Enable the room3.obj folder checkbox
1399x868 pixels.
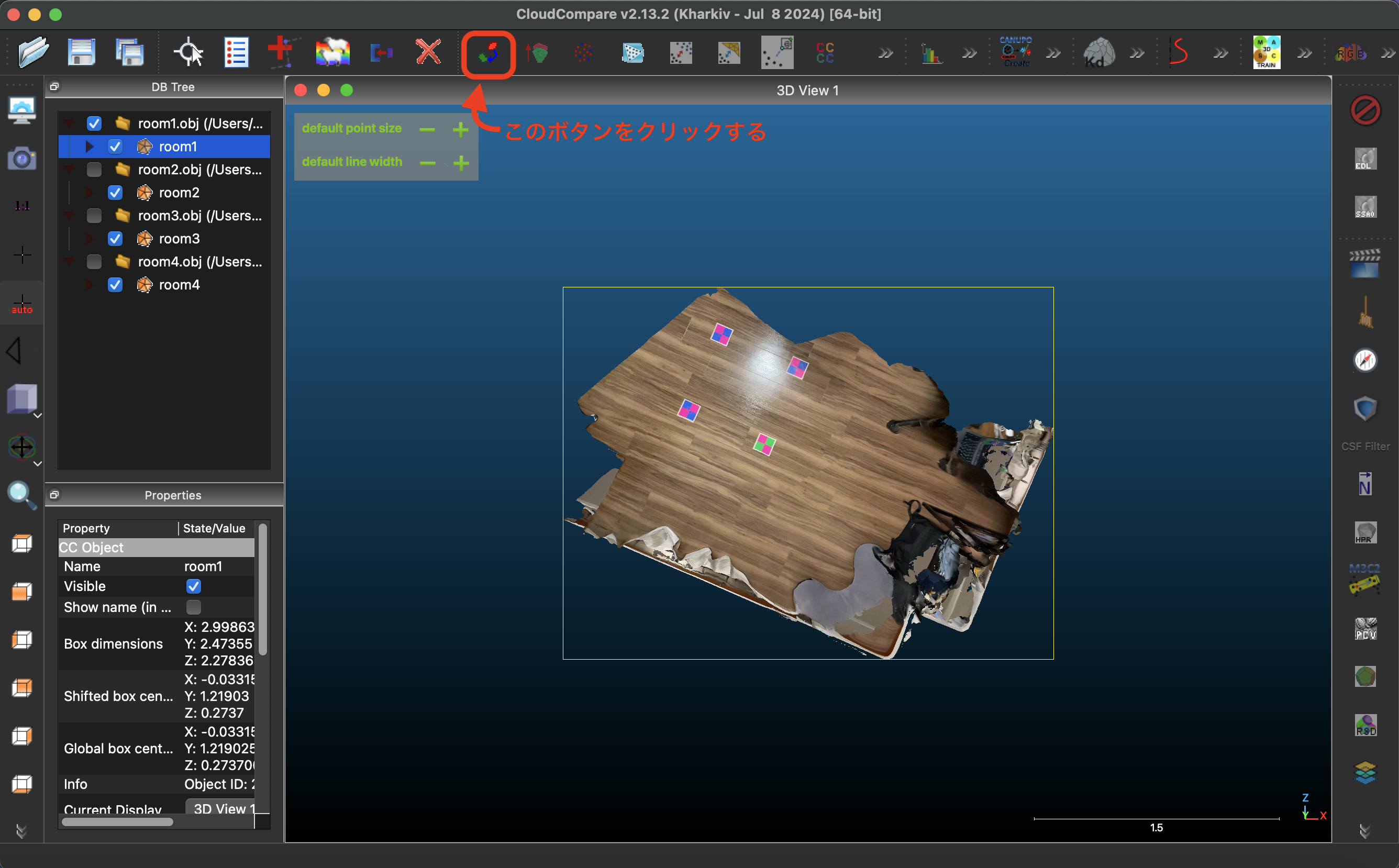94,216
